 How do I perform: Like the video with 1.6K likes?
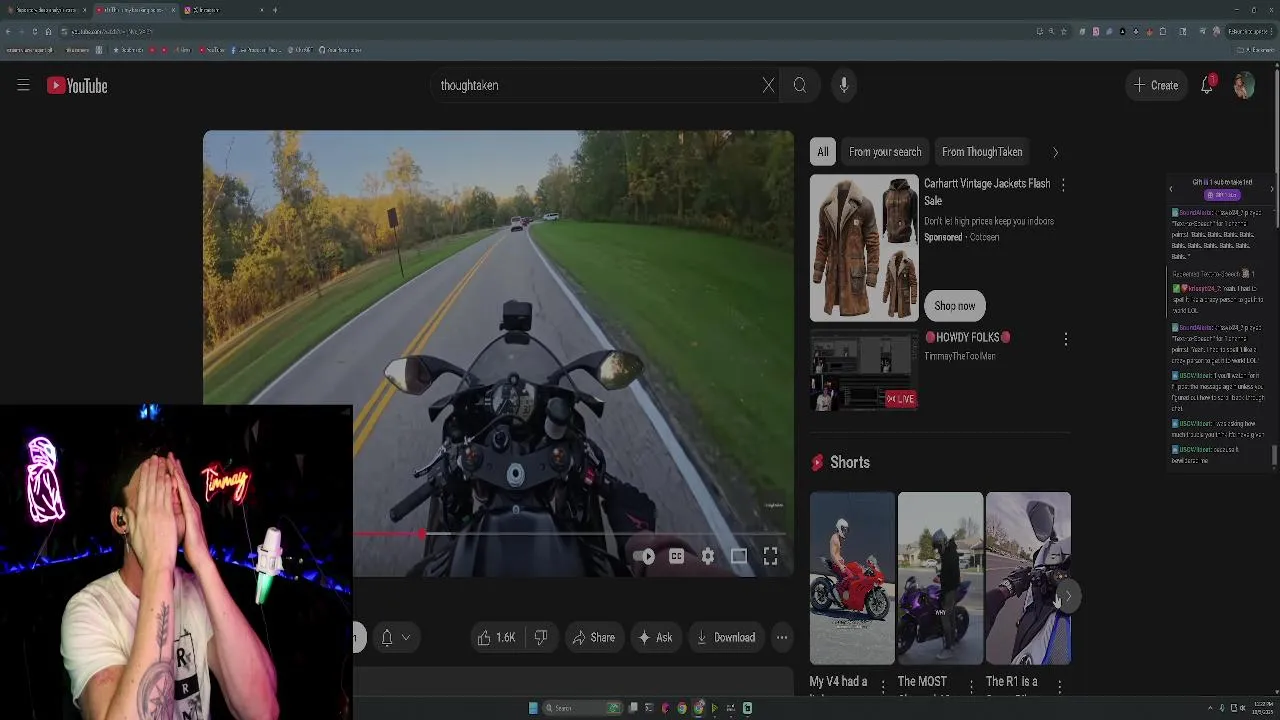[497, 637]
